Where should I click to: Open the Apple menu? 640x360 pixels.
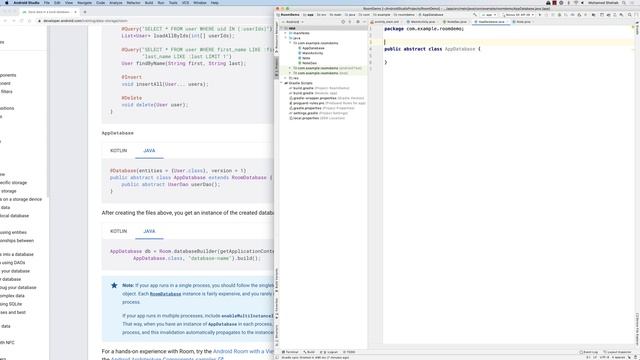pos(7,2)
